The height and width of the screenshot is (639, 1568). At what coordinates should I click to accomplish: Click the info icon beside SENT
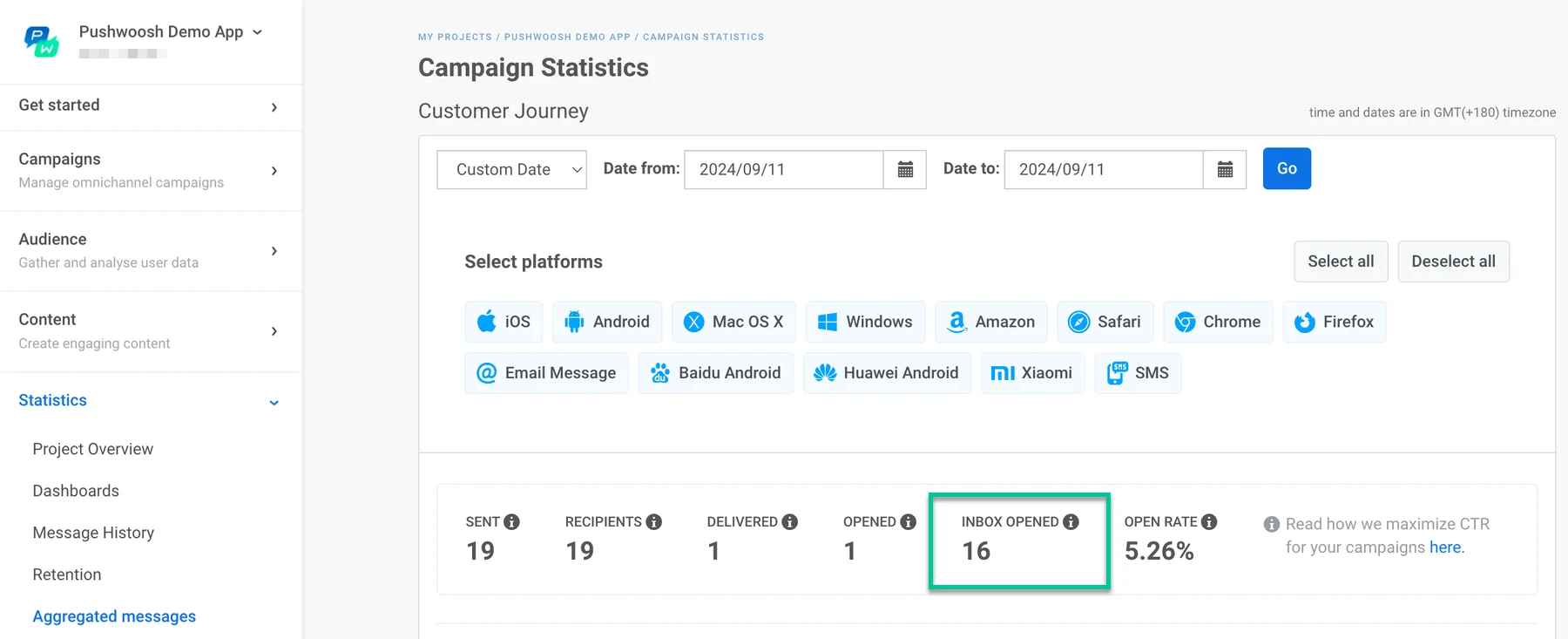(512, 522)
